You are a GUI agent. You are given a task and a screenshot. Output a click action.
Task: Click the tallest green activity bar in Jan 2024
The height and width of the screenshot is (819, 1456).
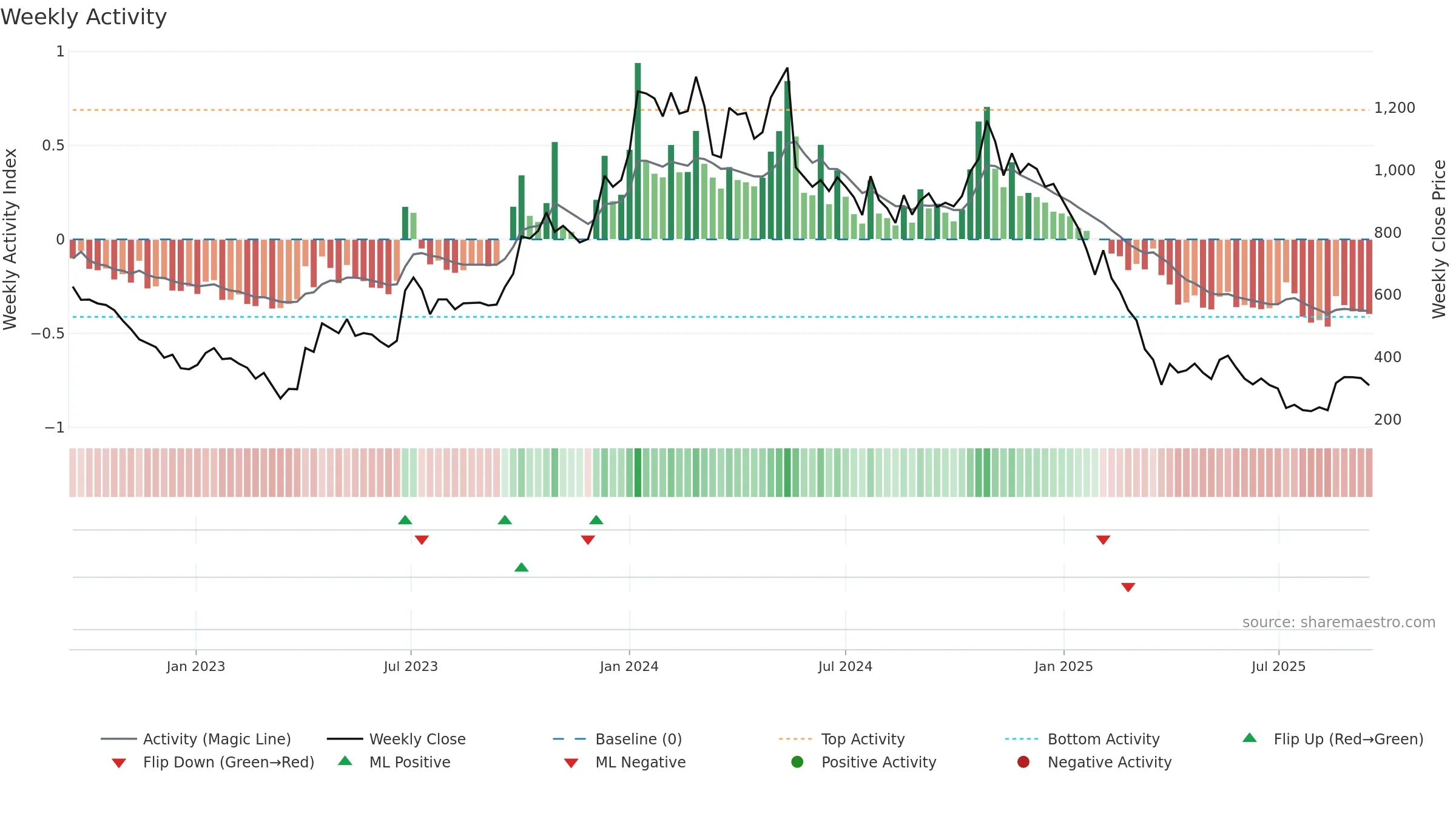point(638,151)
